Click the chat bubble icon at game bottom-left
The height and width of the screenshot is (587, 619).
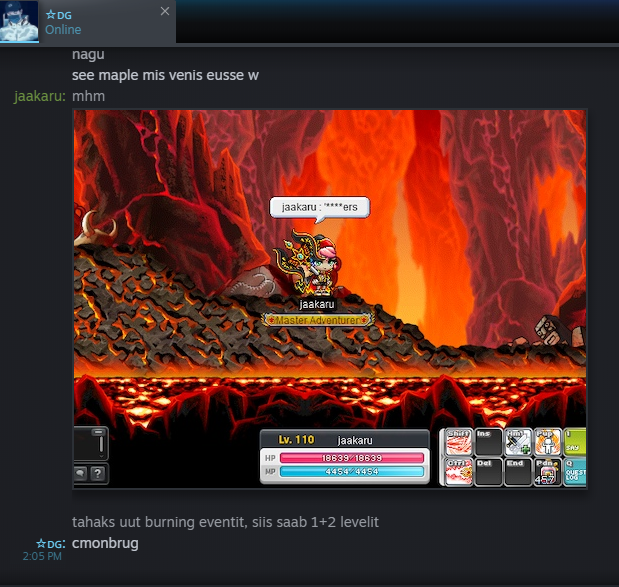(81, 473)
